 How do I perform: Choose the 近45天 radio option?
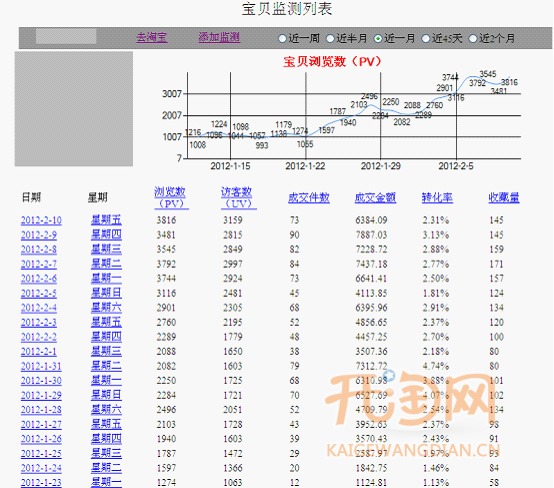425,38
